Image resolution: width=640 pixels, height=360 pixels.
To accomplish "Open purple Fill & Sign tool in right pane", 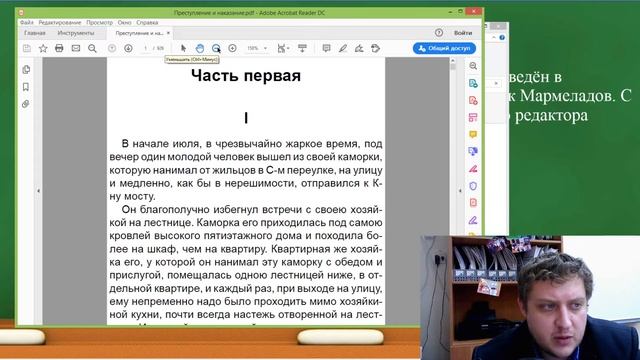I will tap(473, 220).
